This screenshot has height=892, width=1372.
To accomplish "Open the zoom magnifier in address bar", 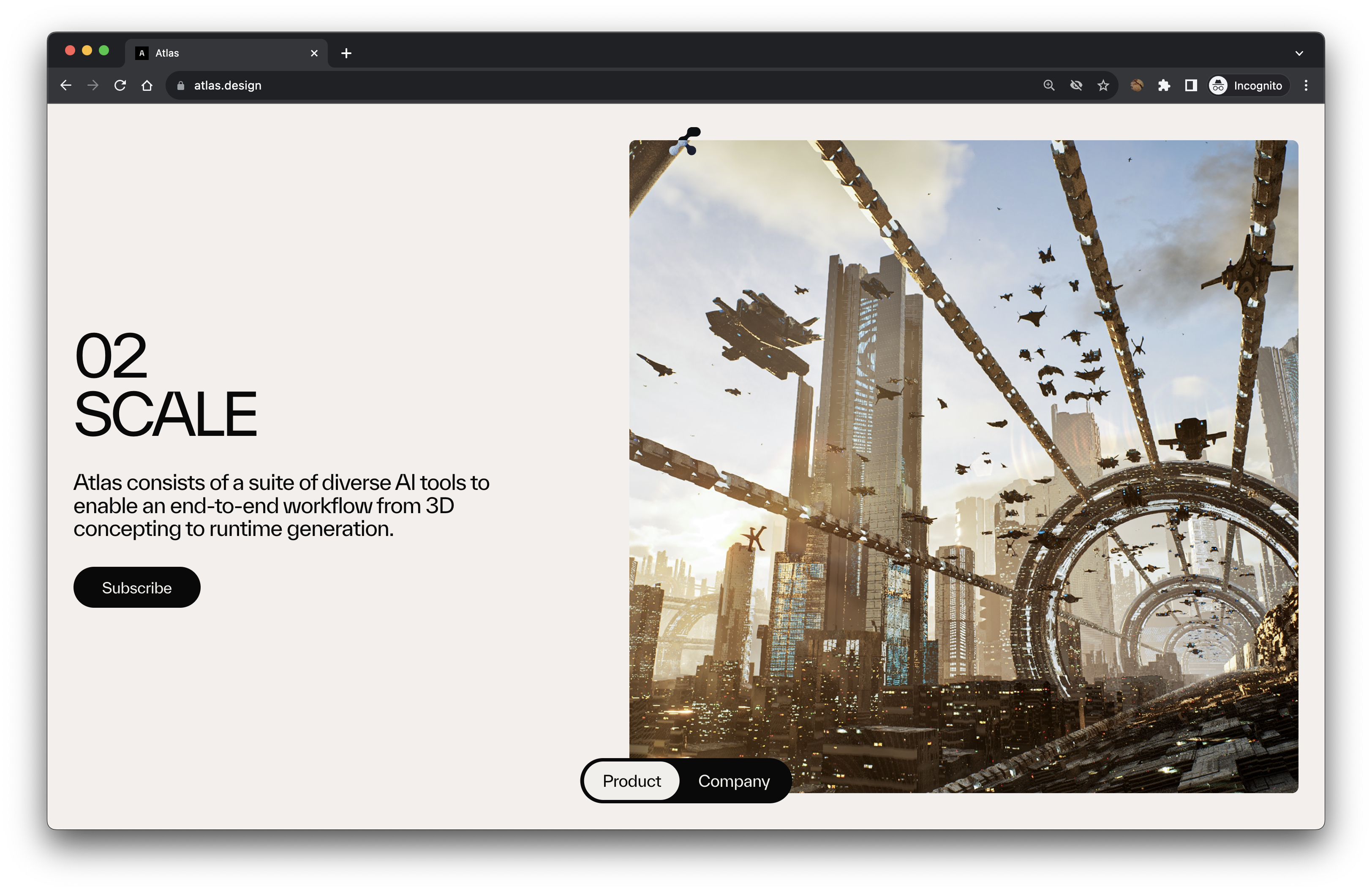I will coord(1048,85).
